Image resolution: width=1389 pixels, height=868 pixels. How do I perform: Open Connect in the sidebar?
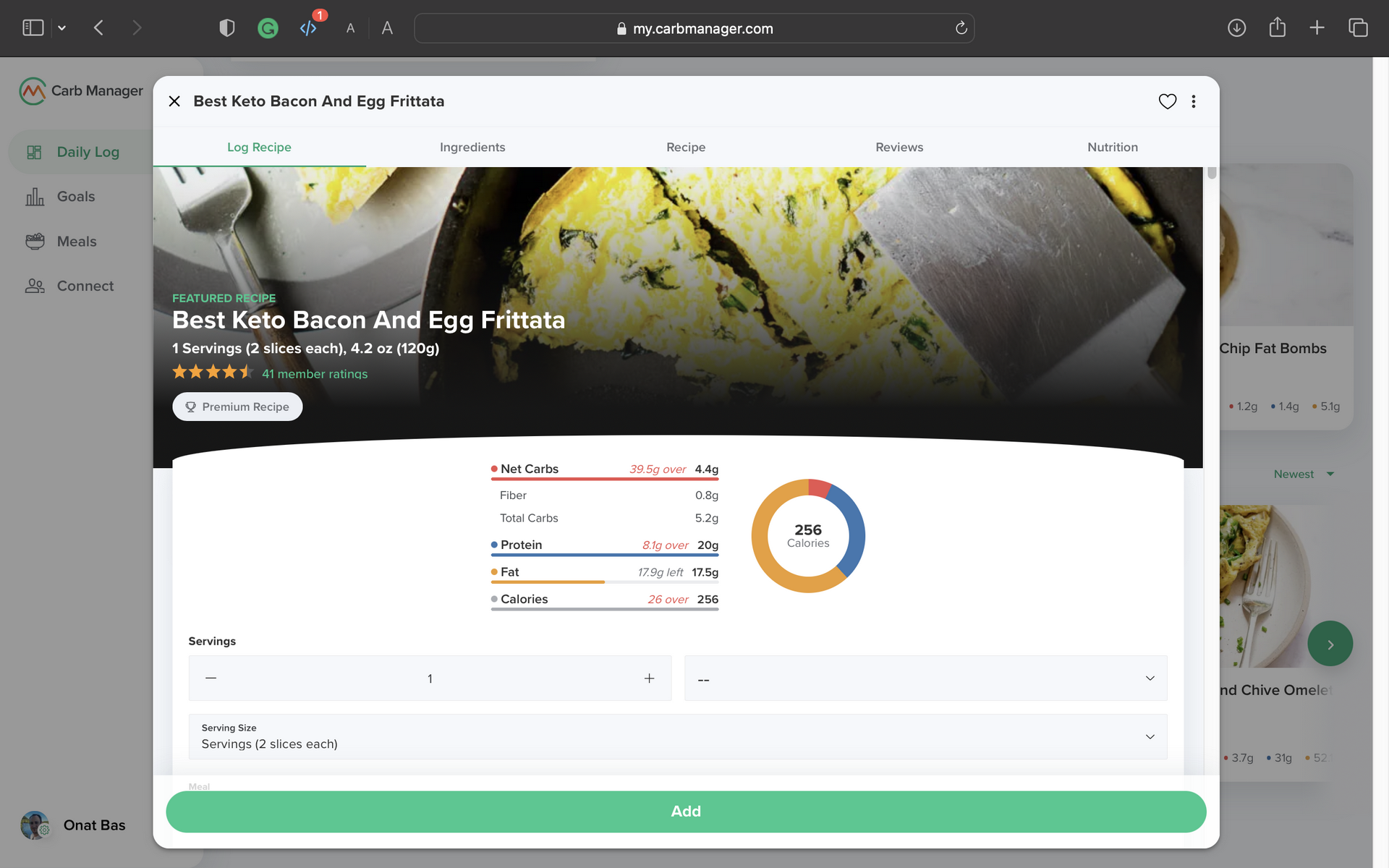pyautogui.click(x=69, y=286)
